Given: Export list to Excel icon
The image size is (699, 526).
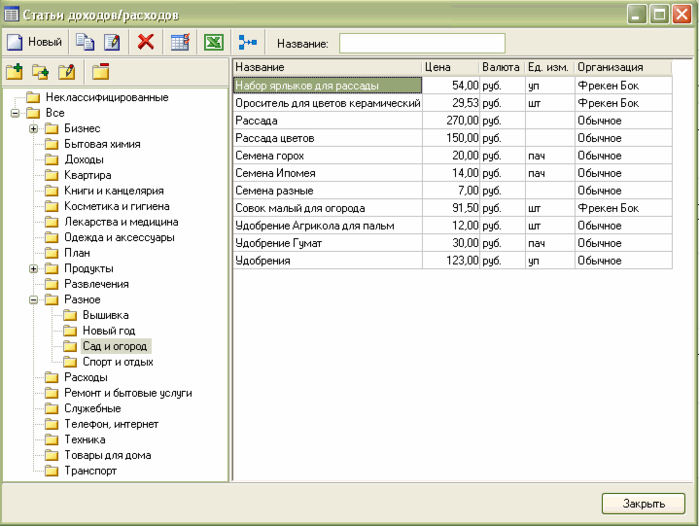Looking at the screenshot, I should [x=214, y=43].
